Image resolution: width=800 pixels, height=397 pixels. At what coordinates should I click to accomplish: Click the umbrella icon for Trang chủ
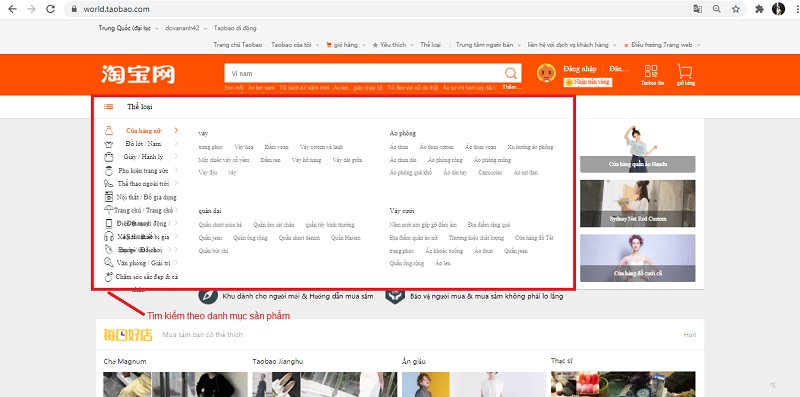tap(109, 210)
